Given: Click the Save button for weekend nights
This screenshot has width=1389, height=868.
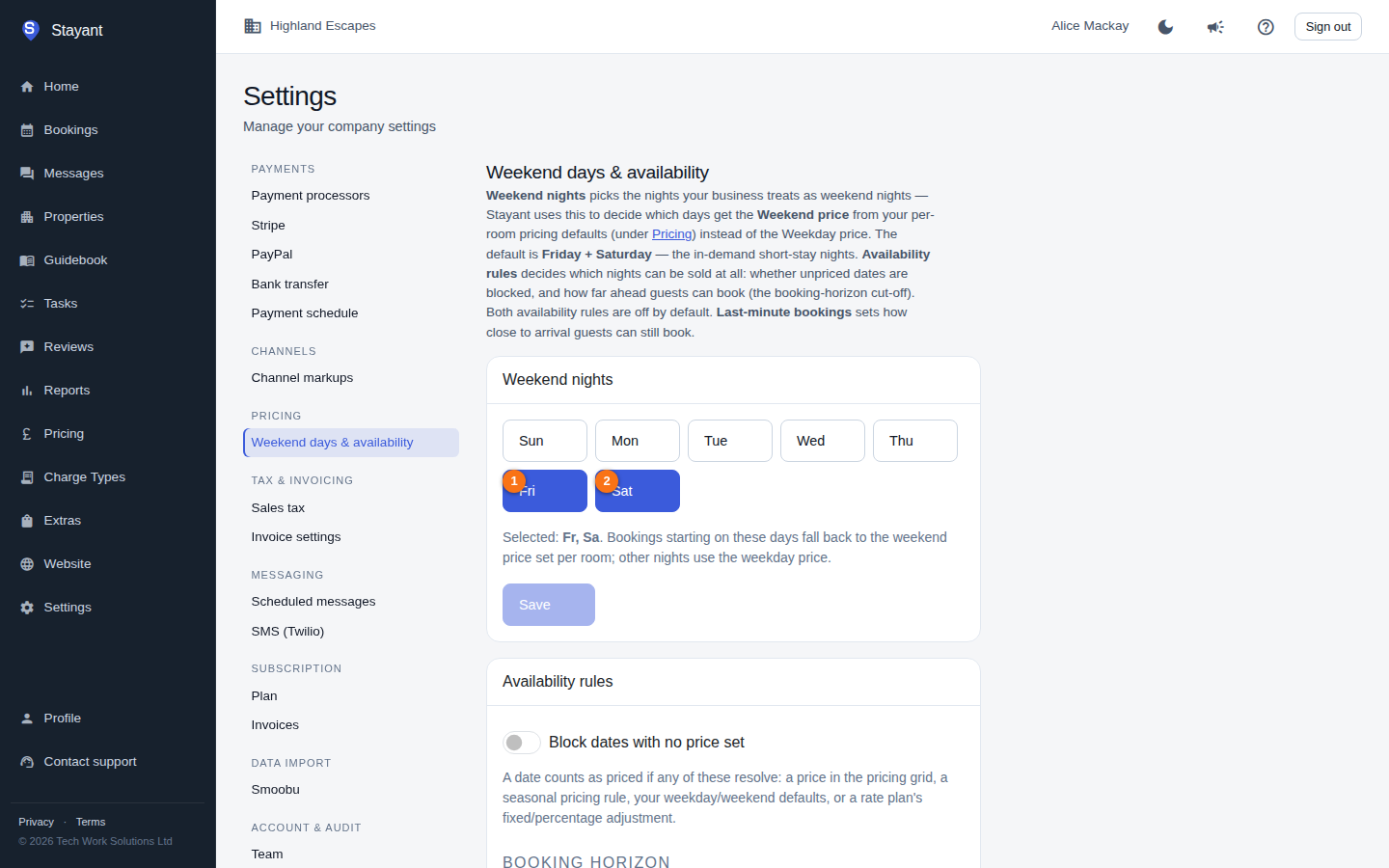Looking at the screenshot, I should (x=549, y=605).
